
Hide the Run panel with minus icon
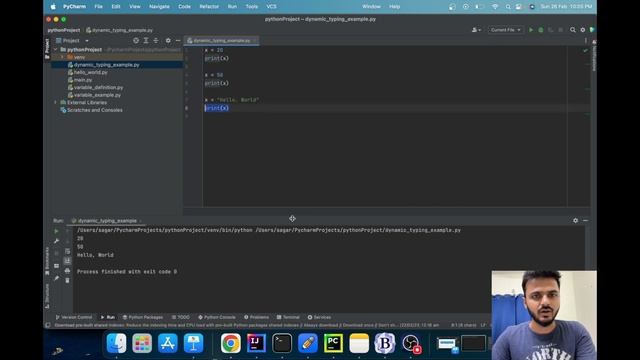[585, 220]
